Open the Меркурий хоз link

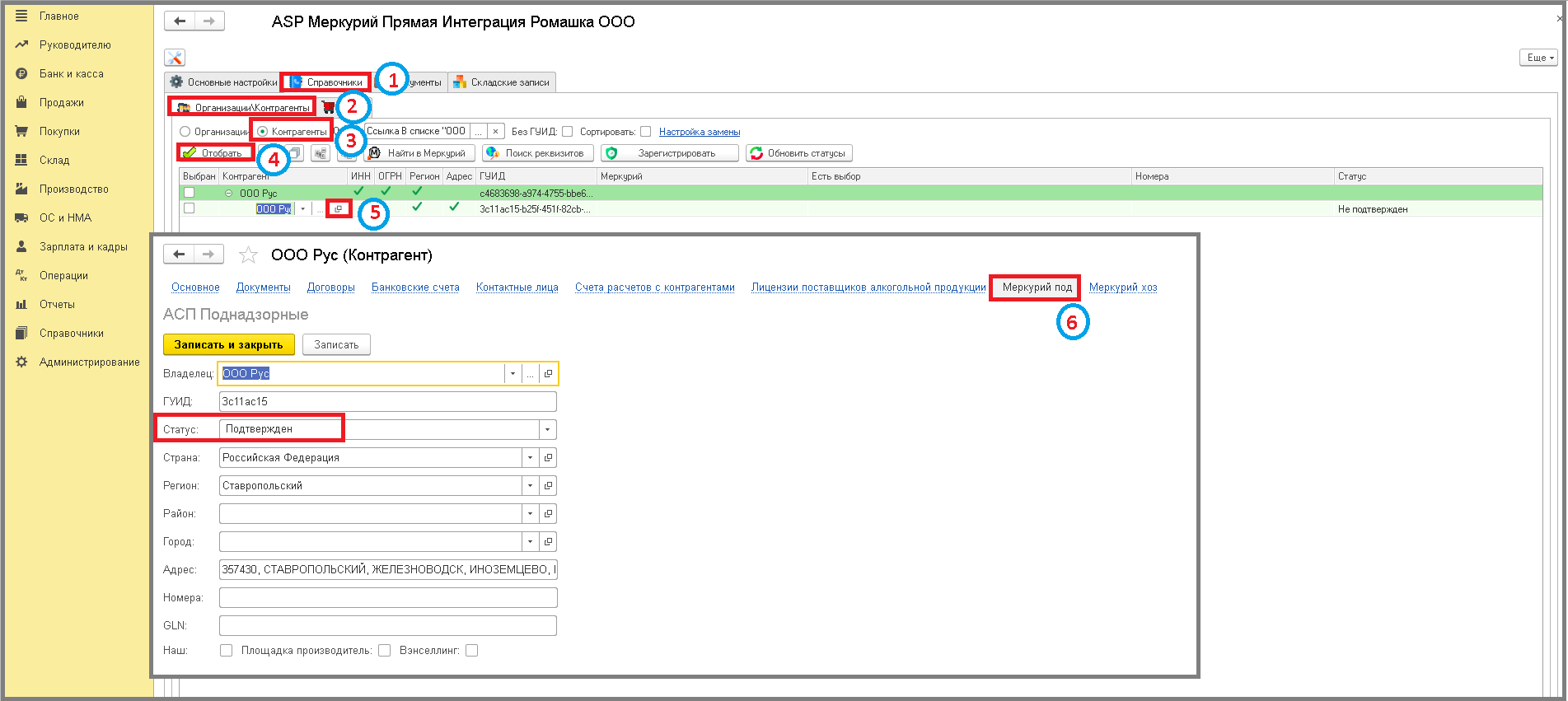click(x=1123, y=287)
